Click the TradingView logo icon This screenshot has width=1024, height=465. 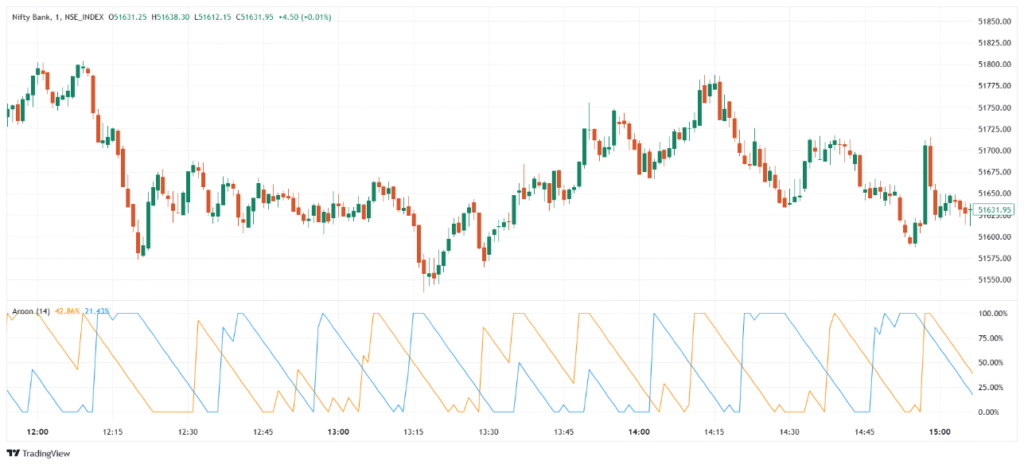click(13, 453)
